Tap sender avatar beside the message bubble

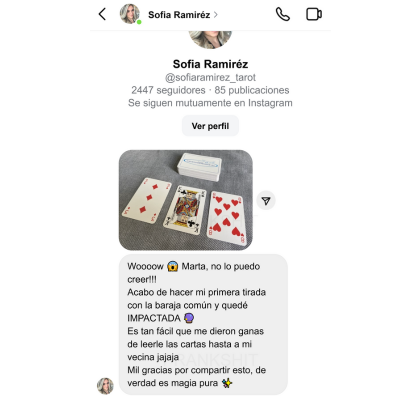pyautogui.click(x=105, y=386)
